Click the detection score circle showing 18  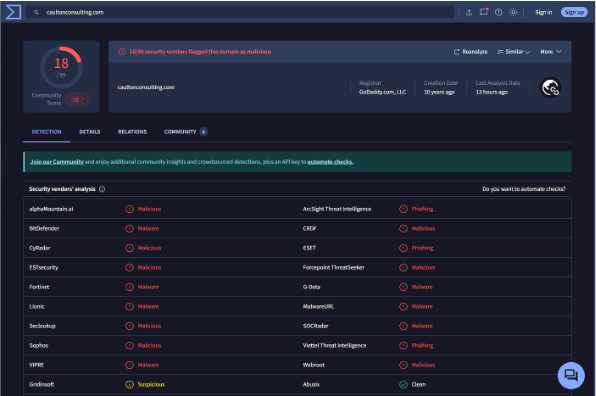pos(62,68)
